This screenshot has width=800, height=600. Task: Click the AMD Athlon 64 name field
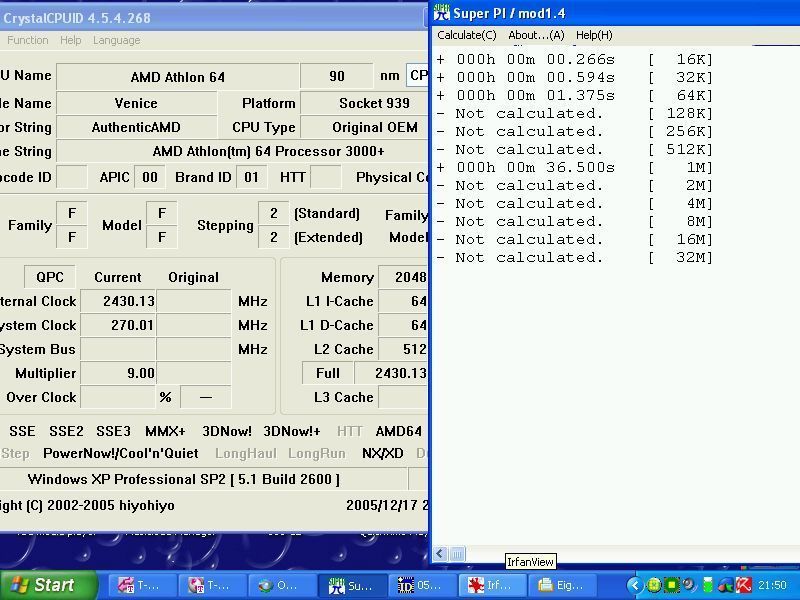click(x=178, y=77)
